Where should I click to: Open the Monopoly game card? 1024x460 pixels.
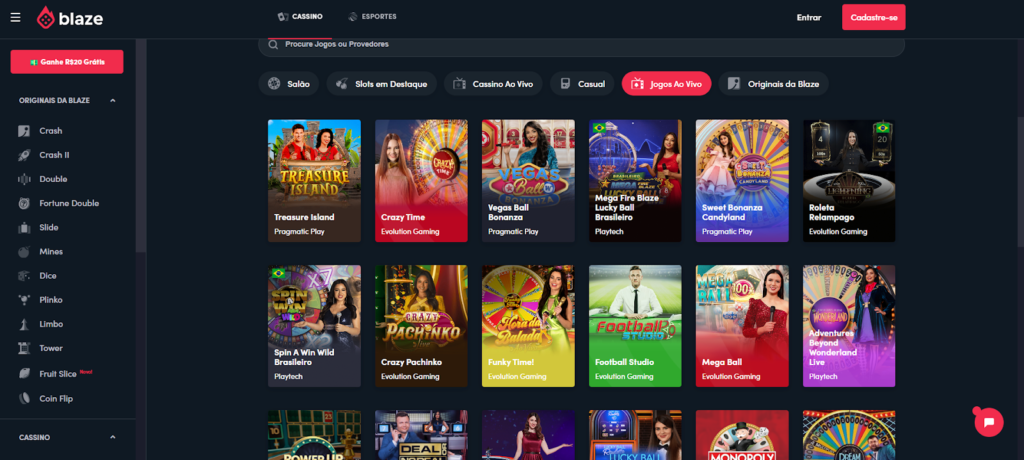coord(742,435)
